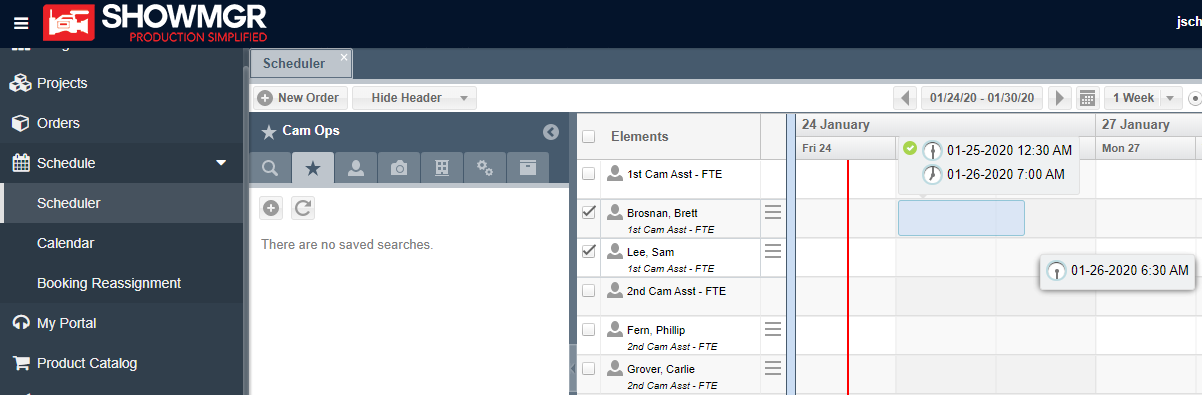Open the hamburger navigation menu

(21, 23)
